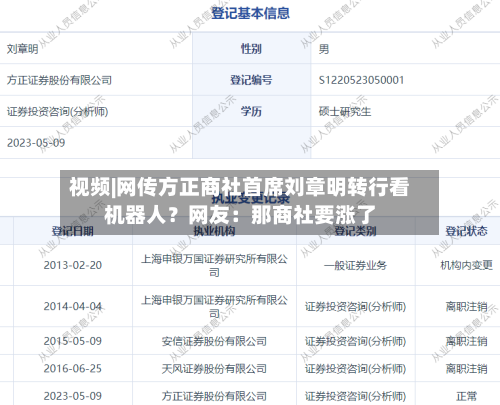500x405 pixels.
Task: Select the date cell 2015-05-09
Action: point(73,341)
